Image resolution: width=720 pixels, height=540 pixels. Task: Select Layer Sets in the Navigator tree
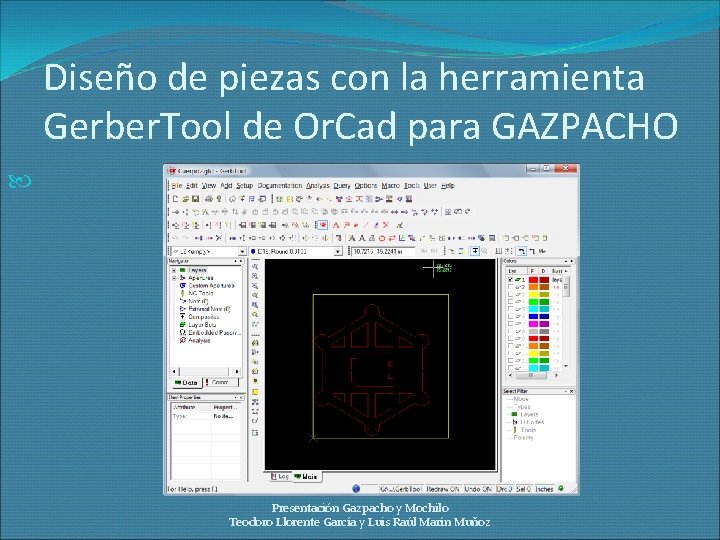tap(202, 325)
